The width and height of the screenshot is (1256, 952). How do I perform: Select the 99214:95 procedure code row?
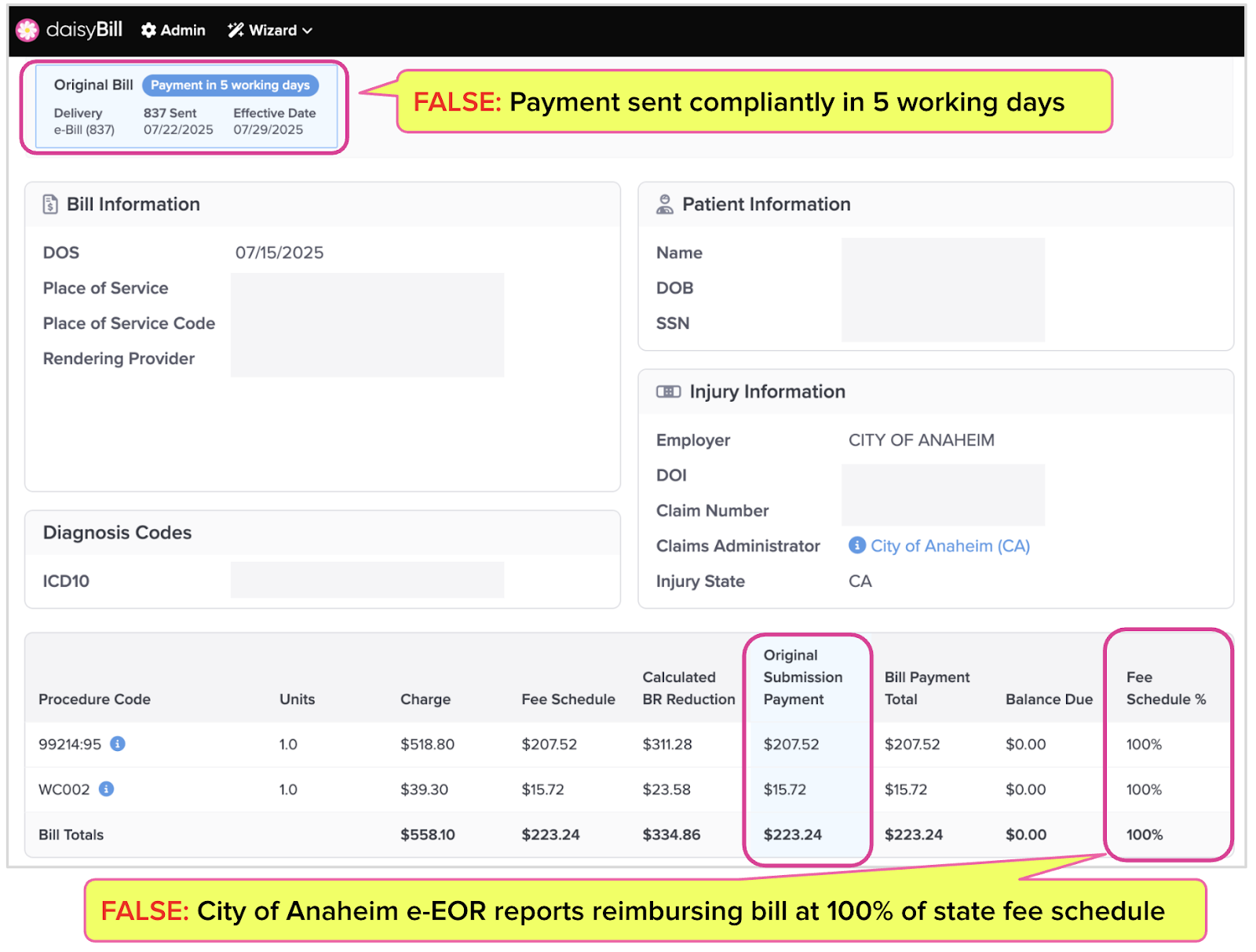coord(70,744)
